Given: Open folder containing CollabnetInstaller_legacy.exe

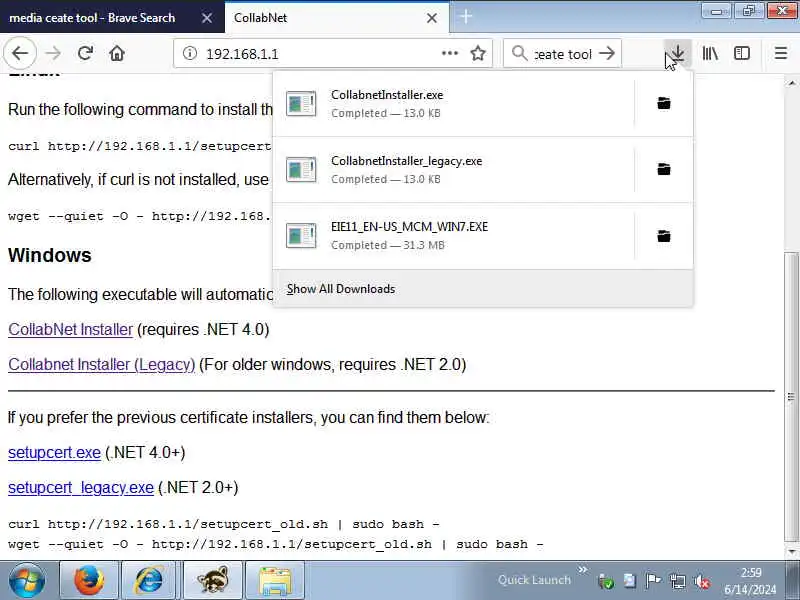Looking at the screenshot, I should [x=664, y=169].
